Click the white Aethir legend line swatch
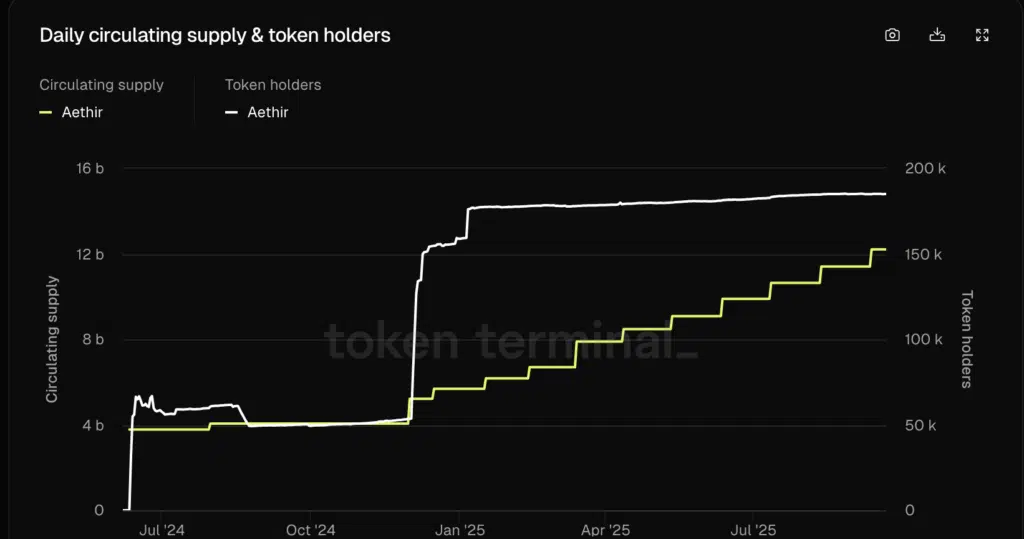 pos(232,112)
